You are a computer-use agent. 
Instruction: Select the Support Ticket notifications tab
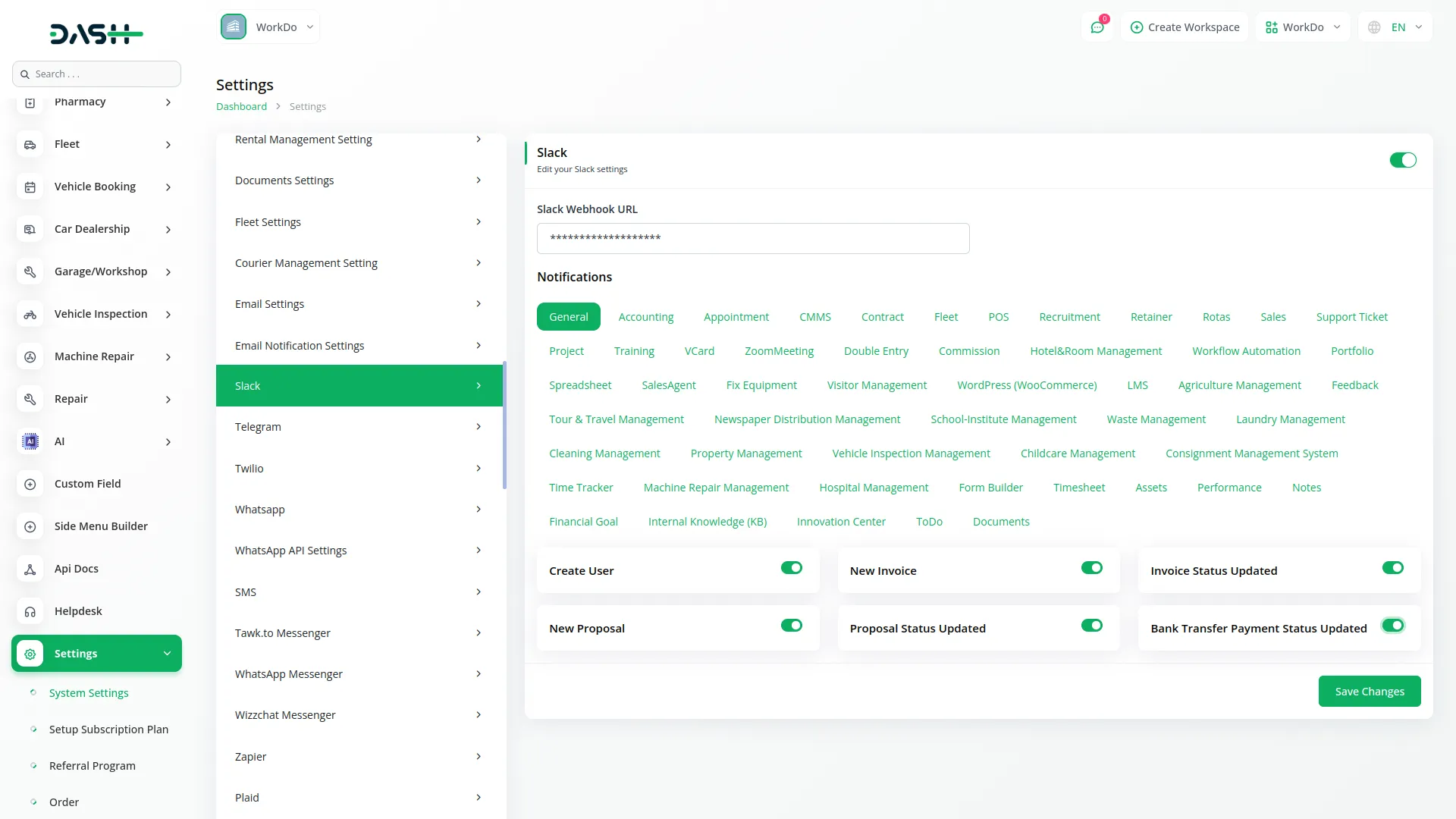tap(1352, 316)
